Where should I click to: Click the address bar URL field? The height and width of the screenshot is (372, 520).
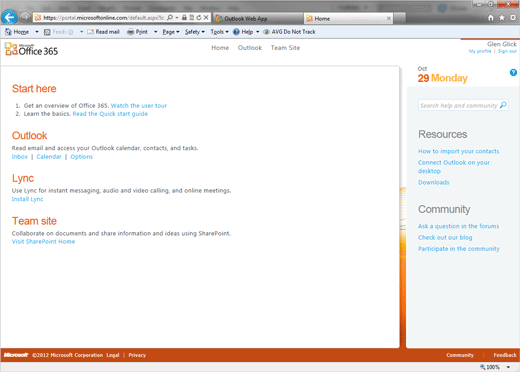pos(103,18)
